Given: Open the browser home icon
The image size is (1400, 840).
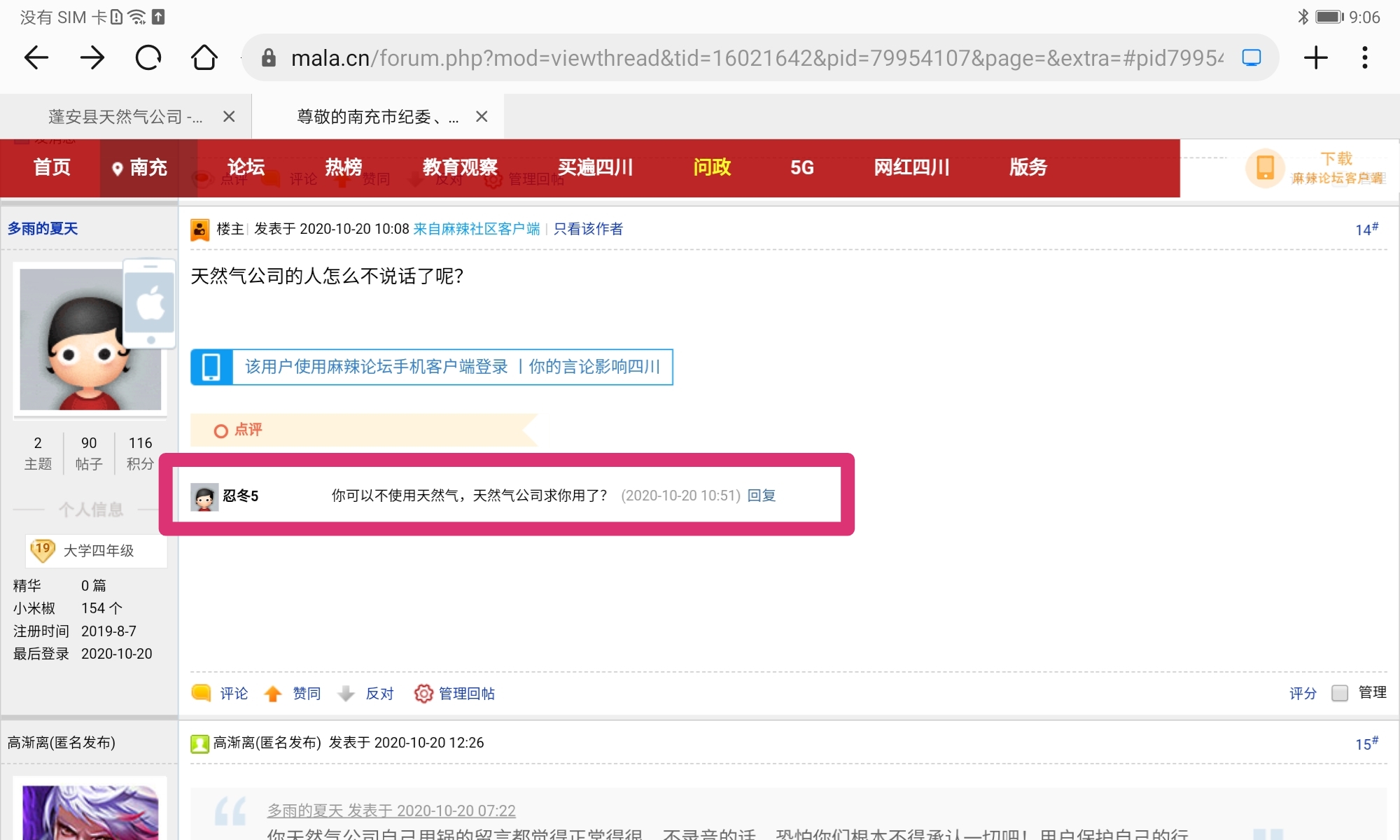Looking at the screenshot, I should tap(204, 57).
